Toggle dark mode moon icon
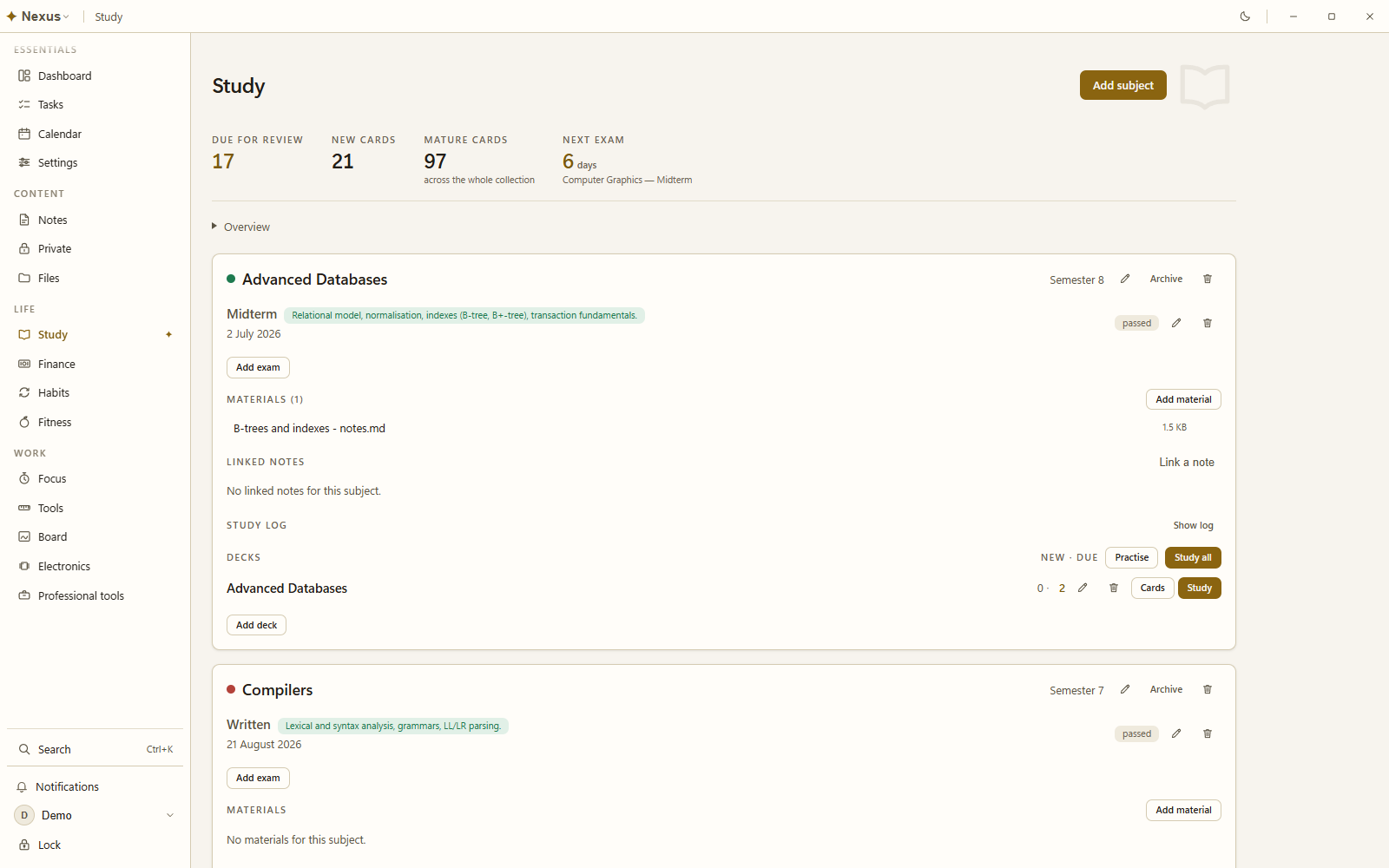Image resolution: width=1389 pixels, height=868 pixels. [x=1245, y=16]
